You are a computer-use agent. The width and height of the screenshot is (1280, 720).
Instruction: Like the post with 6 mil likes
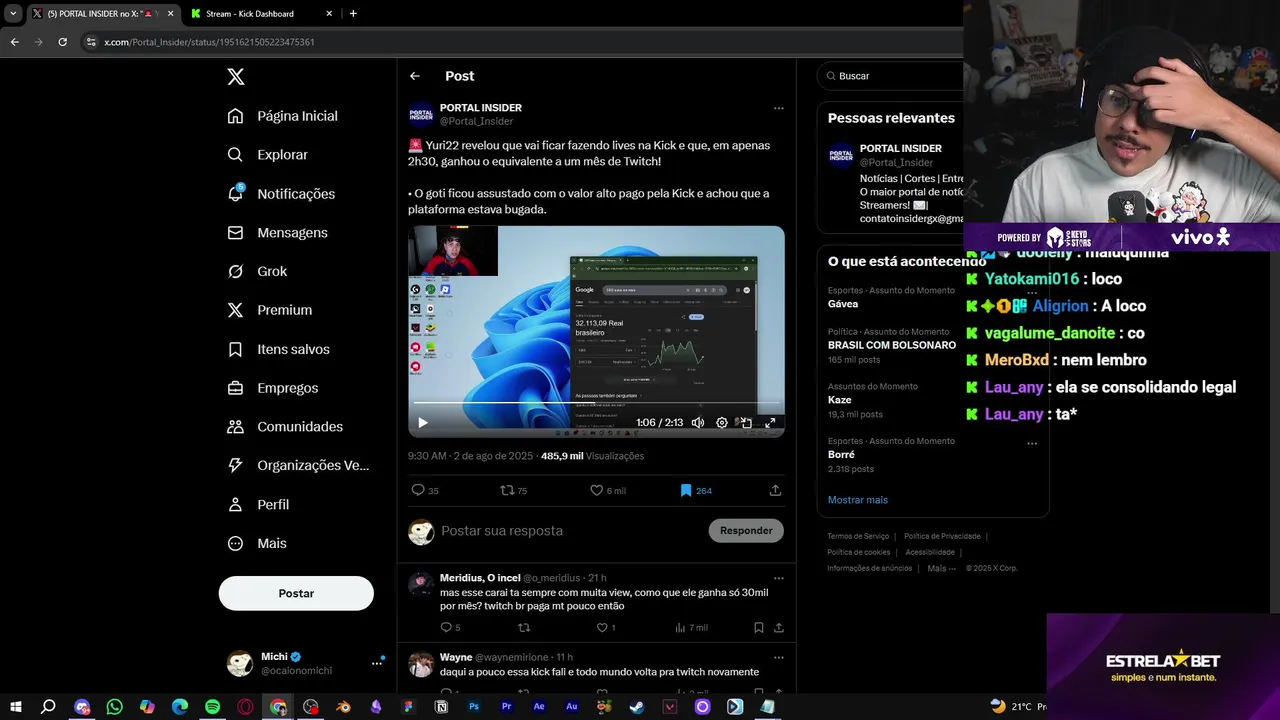click(x=608, y=491)
